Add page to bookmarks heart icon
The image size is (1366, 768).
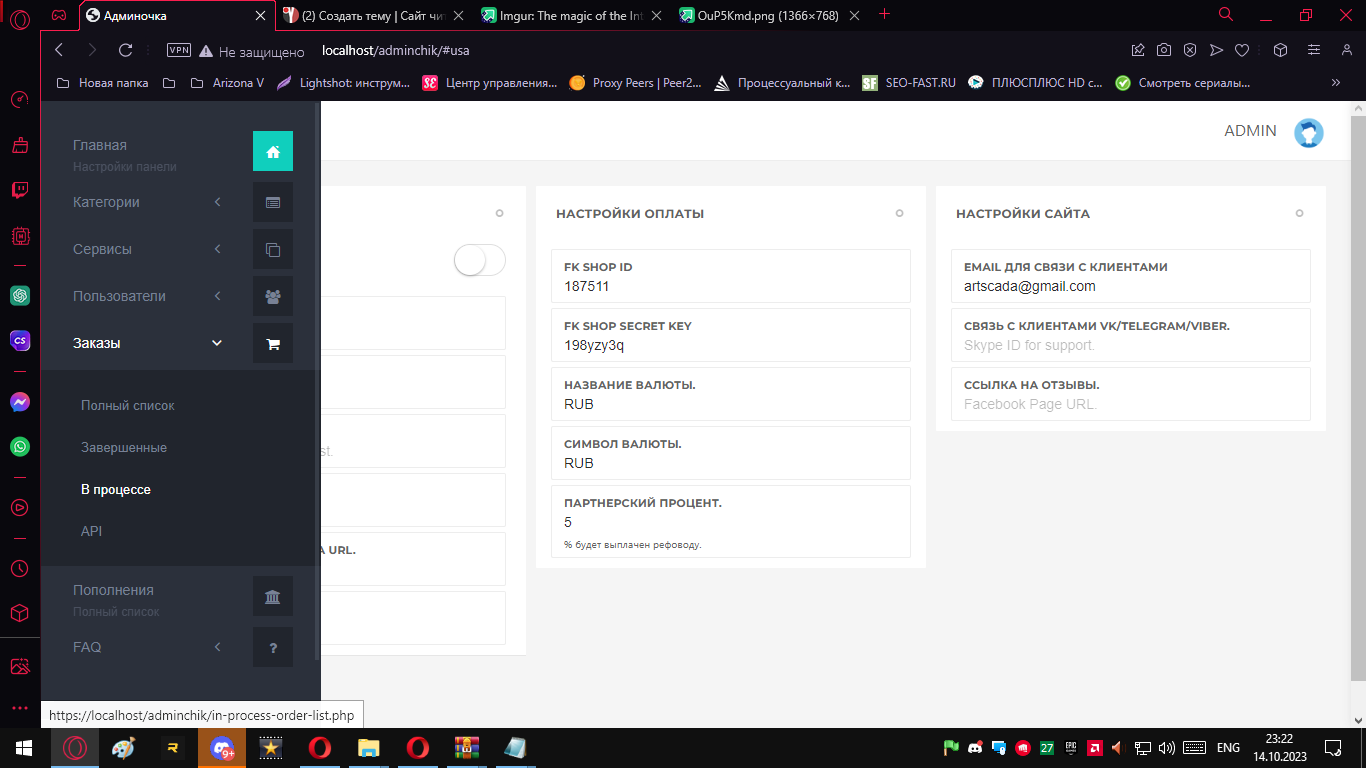(x=1242, y=50)
